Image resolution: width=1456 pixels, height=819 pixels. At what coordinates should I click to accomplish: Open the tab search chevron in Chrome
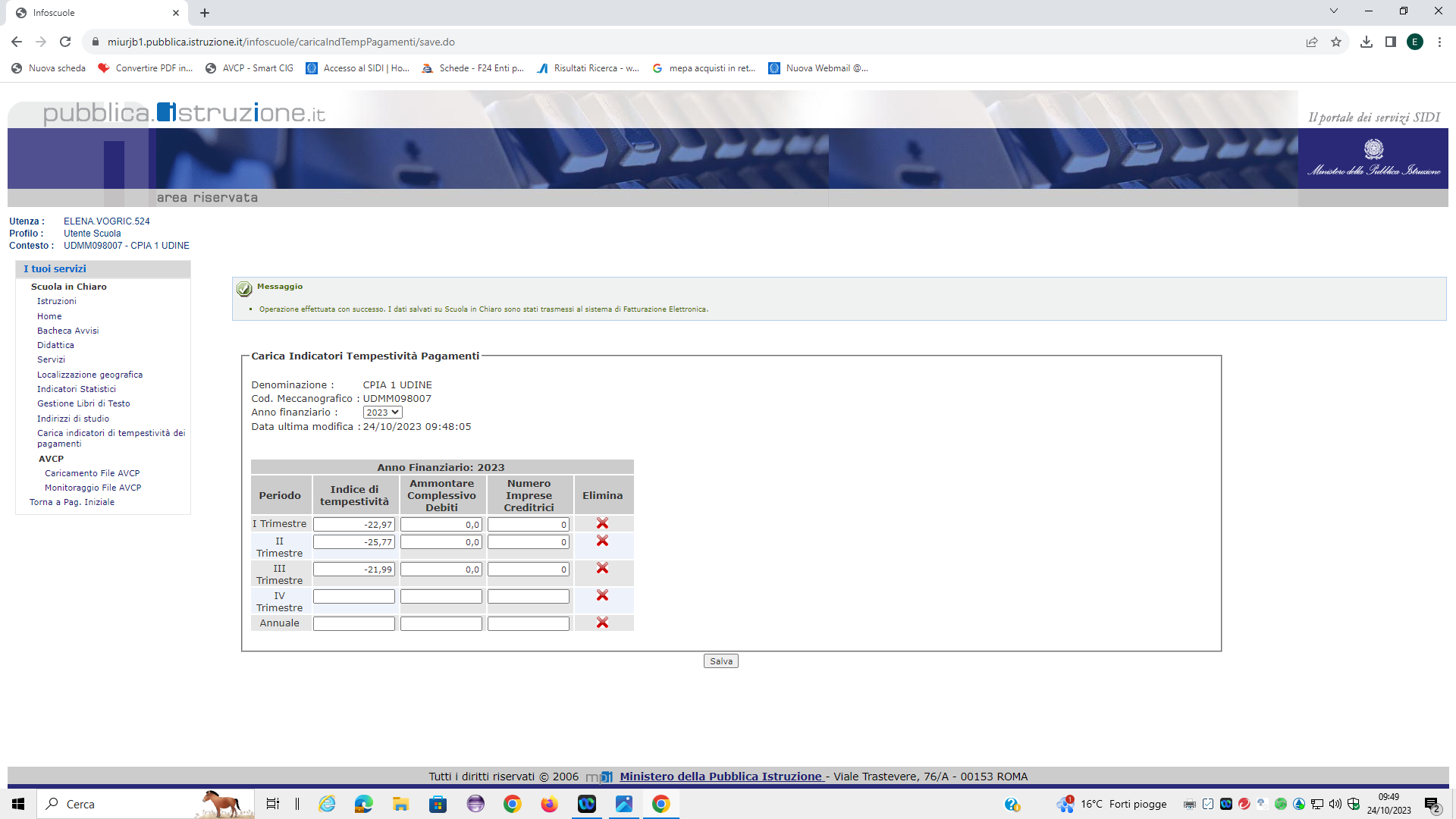pos(1334,11)
